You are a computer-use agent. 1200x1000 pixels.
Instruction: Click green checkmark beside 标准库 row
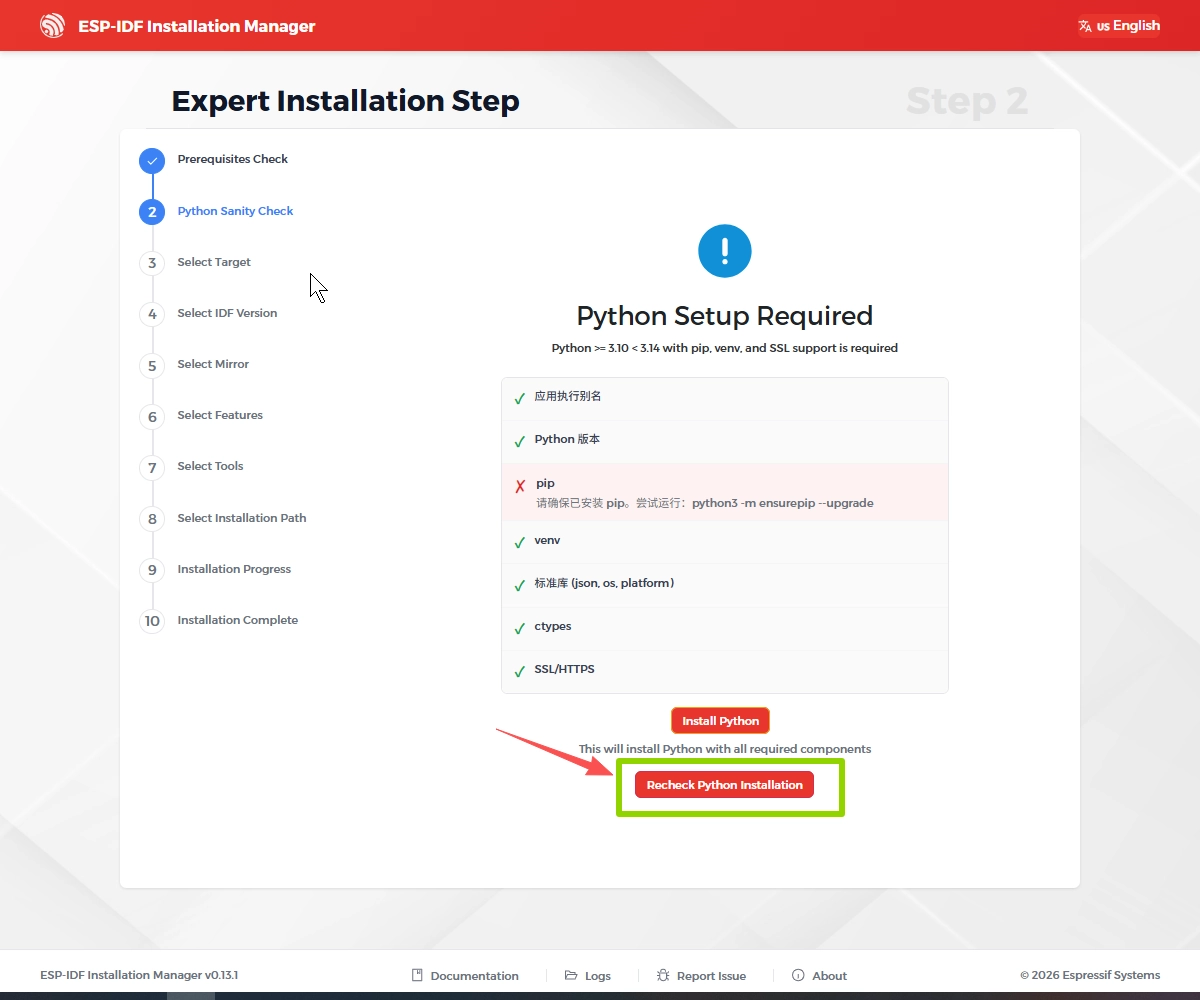click(519, 585)
